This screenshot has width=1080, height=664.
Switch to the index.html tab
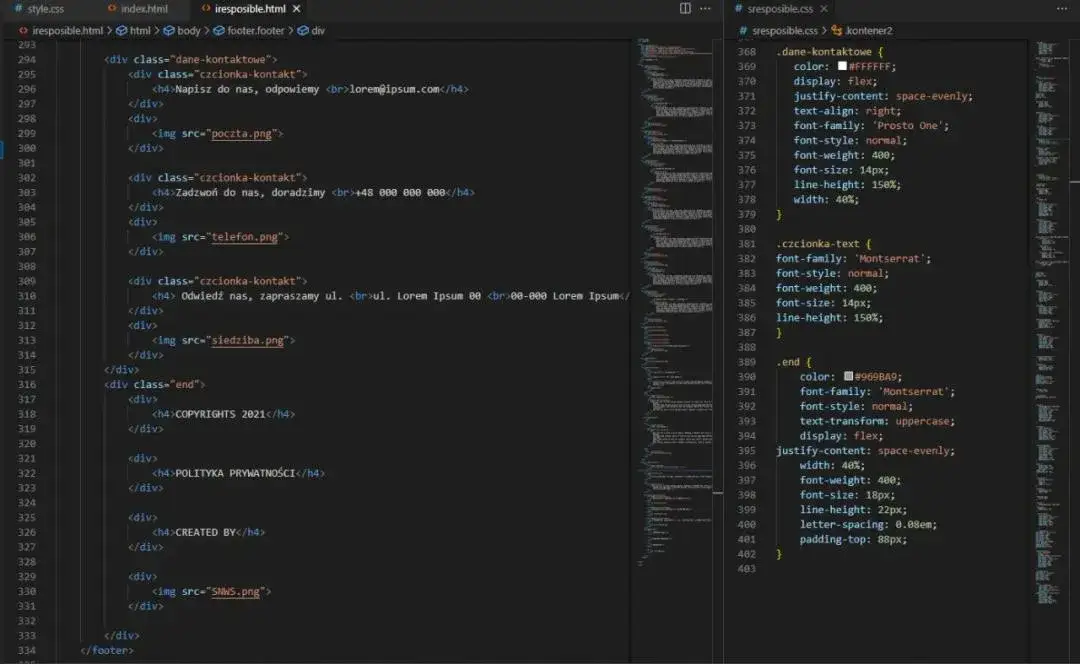pyautogui.click(x=145, y=8)
